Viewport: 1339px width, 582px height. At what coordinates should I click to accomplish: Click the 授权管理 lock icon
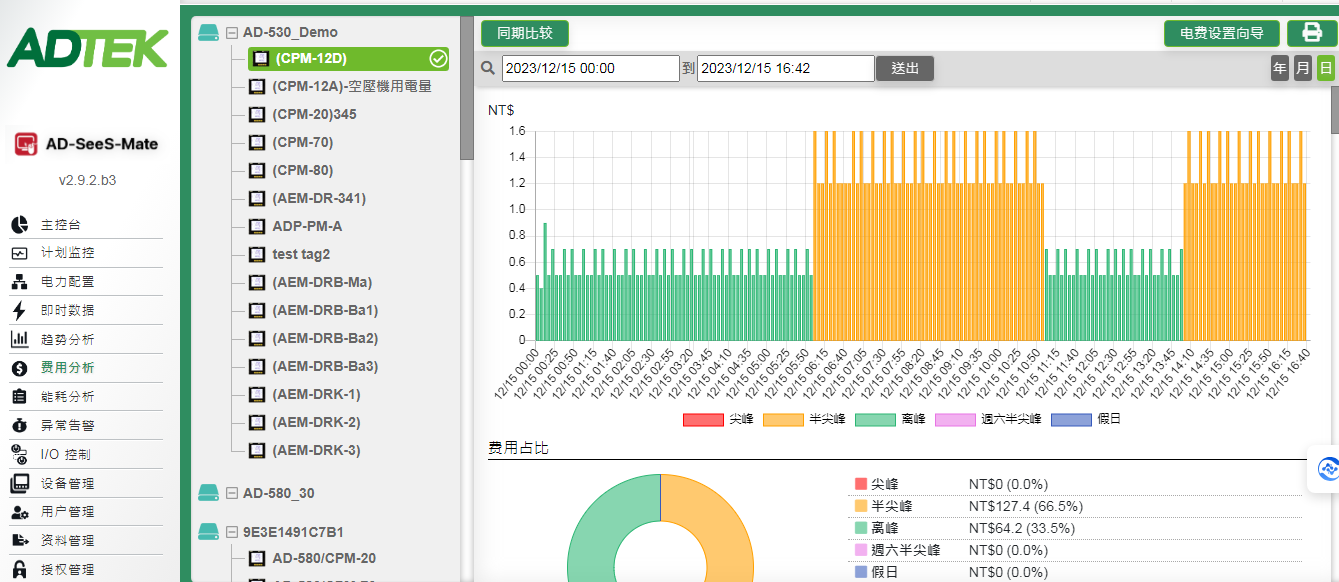click(19, 570)
